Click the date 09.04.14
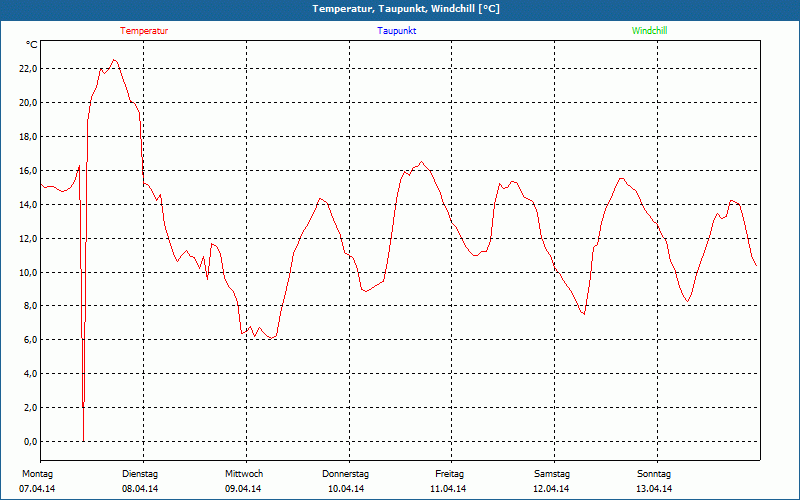The image size is (800, 500). pos(243,489)
